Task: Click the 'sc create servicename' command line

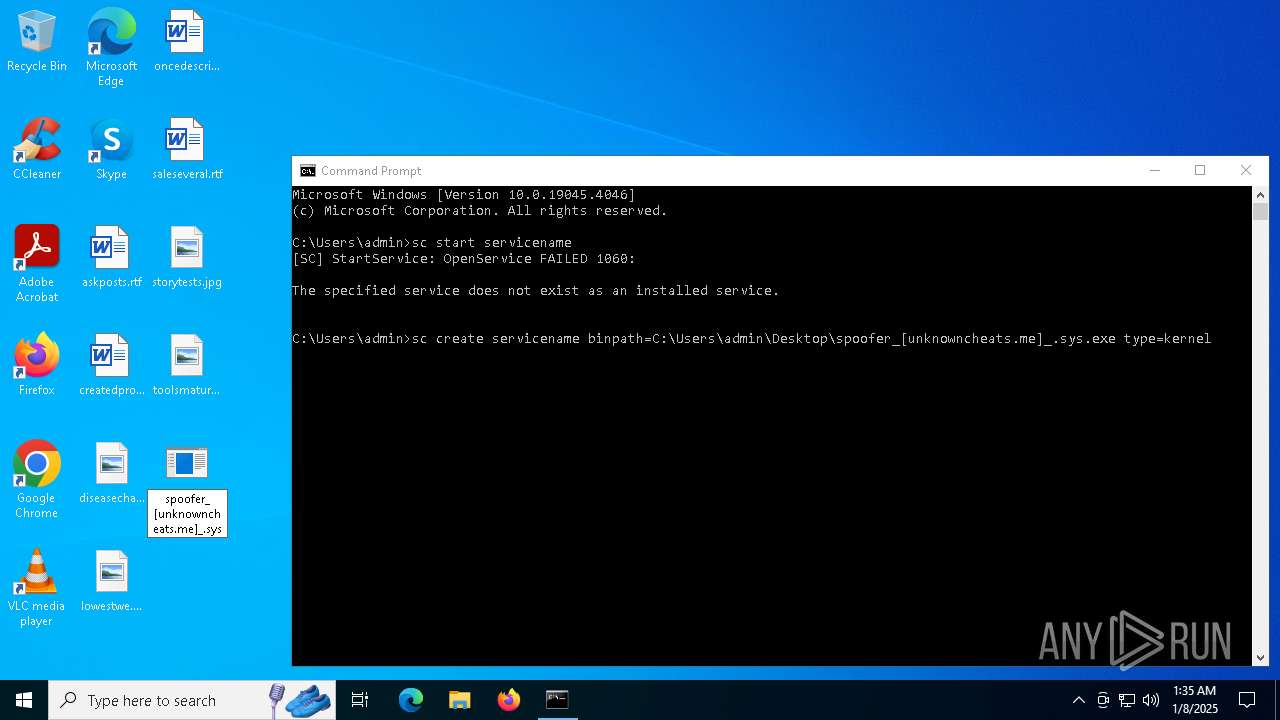Action: coord(751,339)
